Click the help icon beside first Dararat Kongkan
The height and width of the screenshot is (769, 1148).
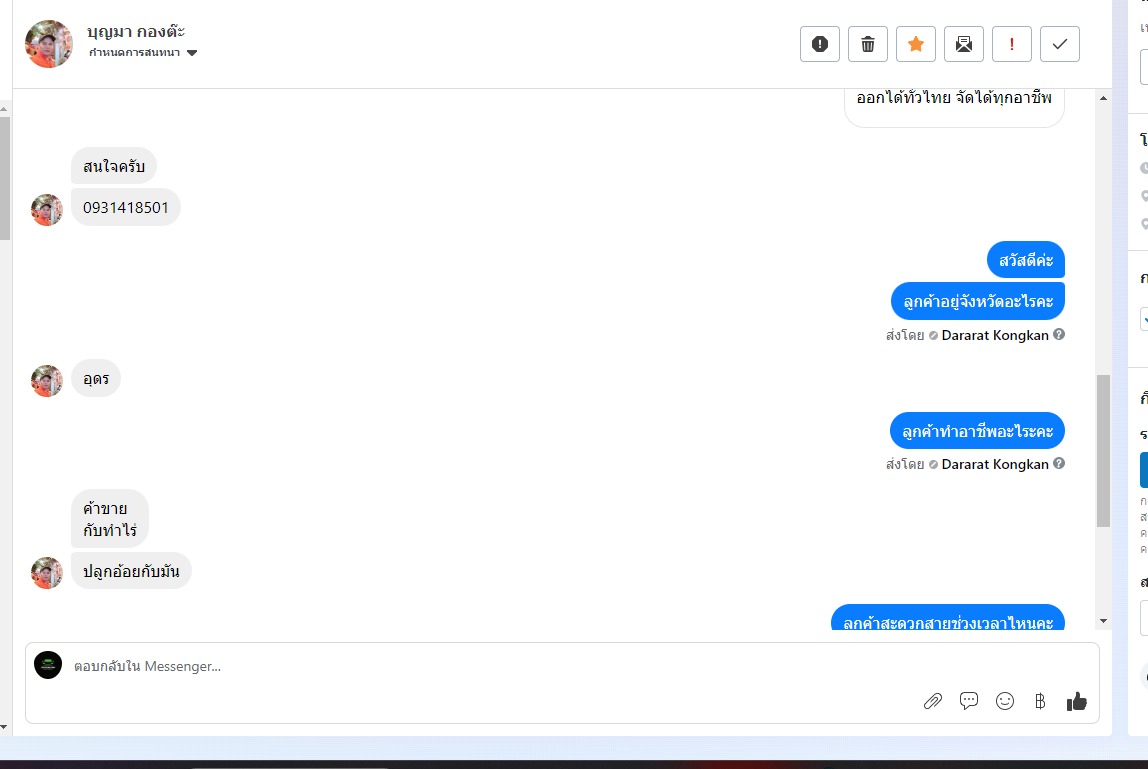tap(1059, 335)
